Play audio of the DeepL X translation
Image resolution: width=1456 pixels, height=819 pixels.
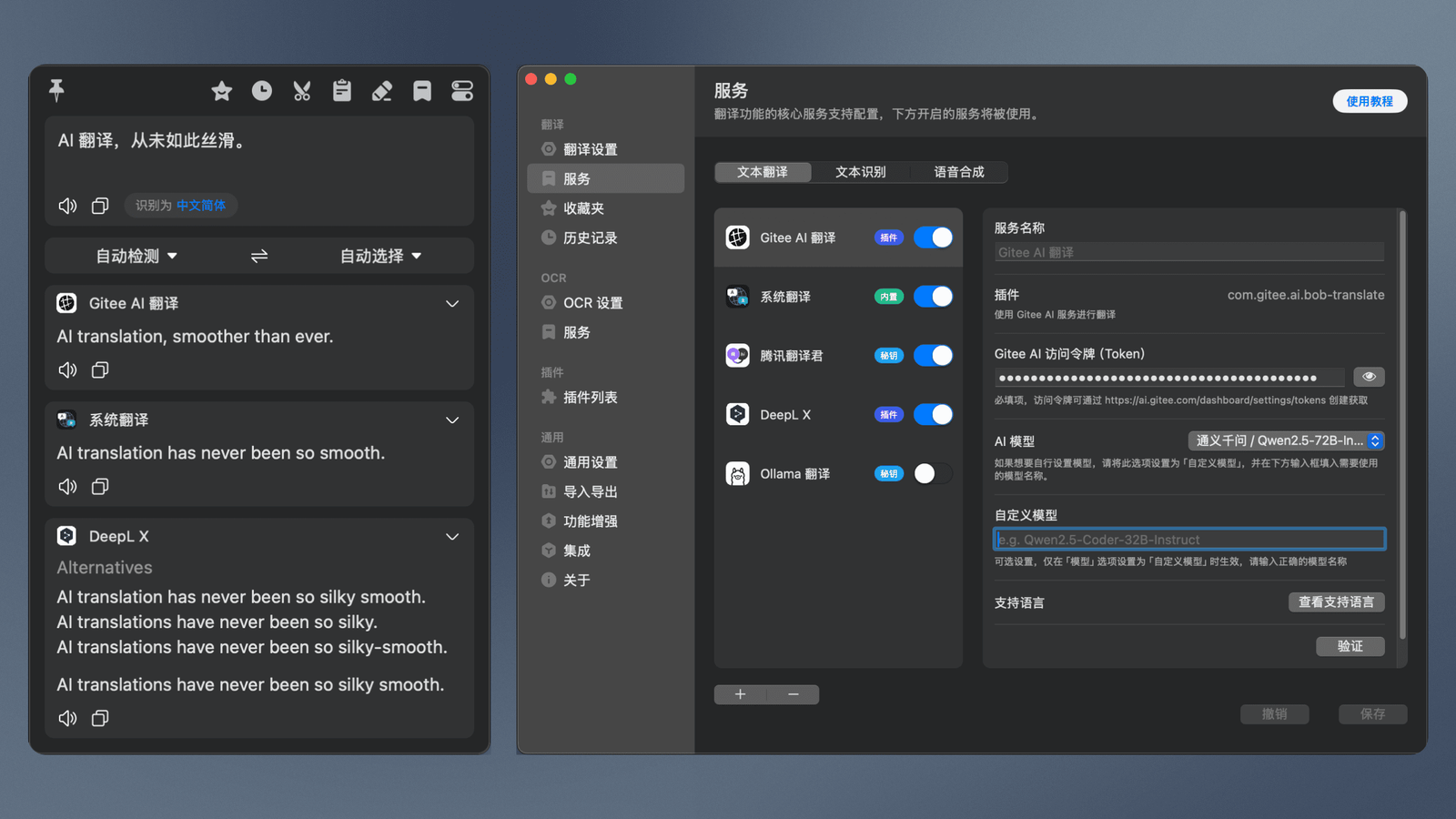point(67,718)
